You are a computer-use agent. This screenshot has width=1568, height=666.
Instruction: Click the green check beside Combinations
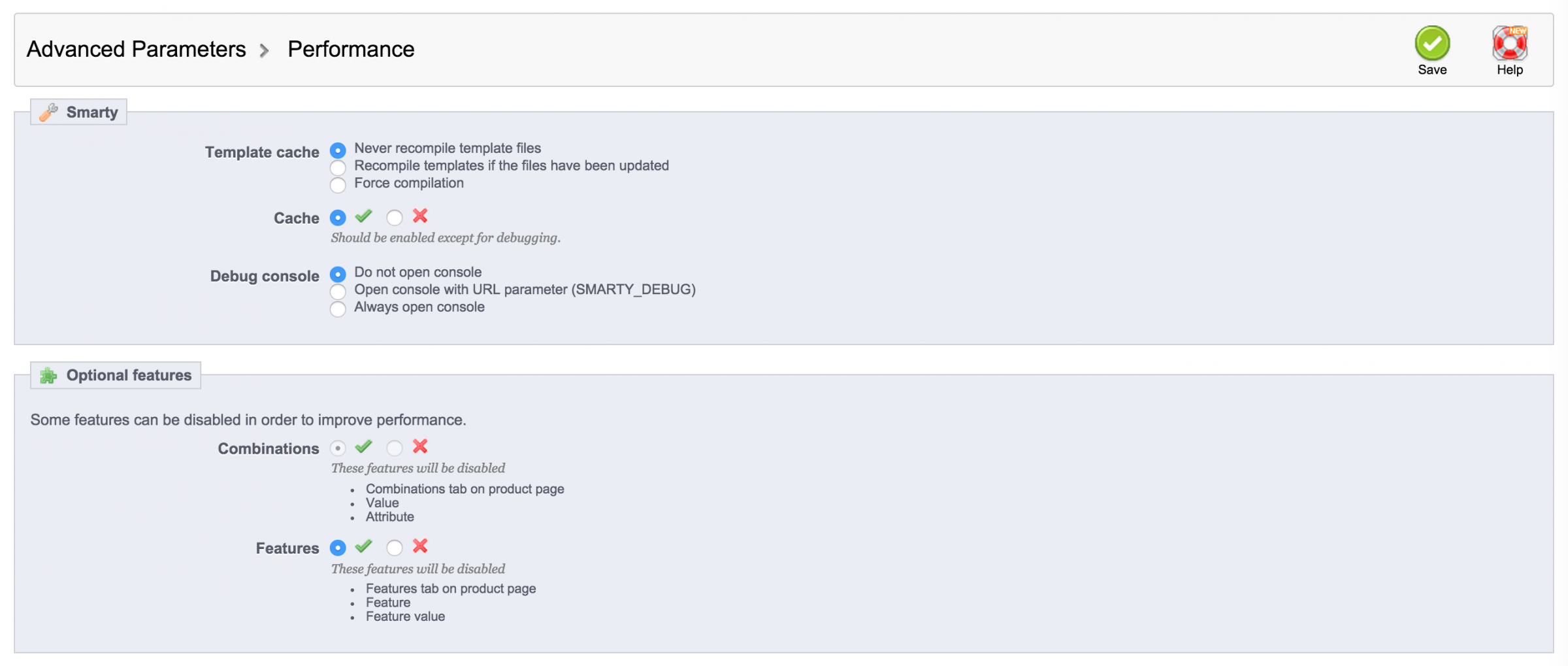(x=363, y=446)
